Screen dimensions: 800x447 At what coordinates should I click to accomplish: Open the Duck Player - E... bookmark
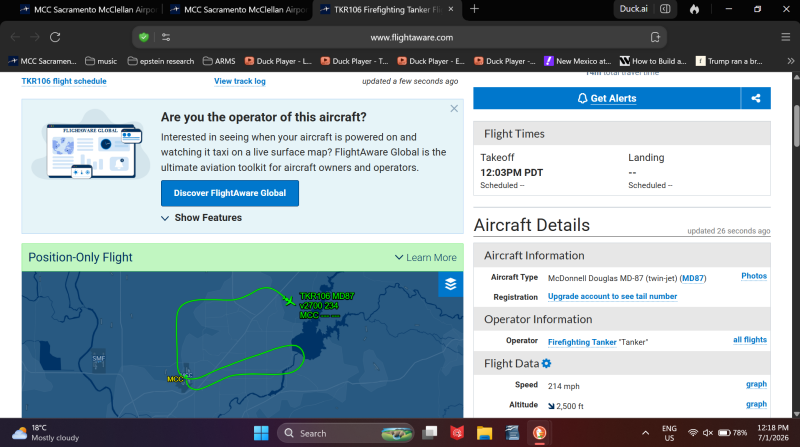point(431,61)
